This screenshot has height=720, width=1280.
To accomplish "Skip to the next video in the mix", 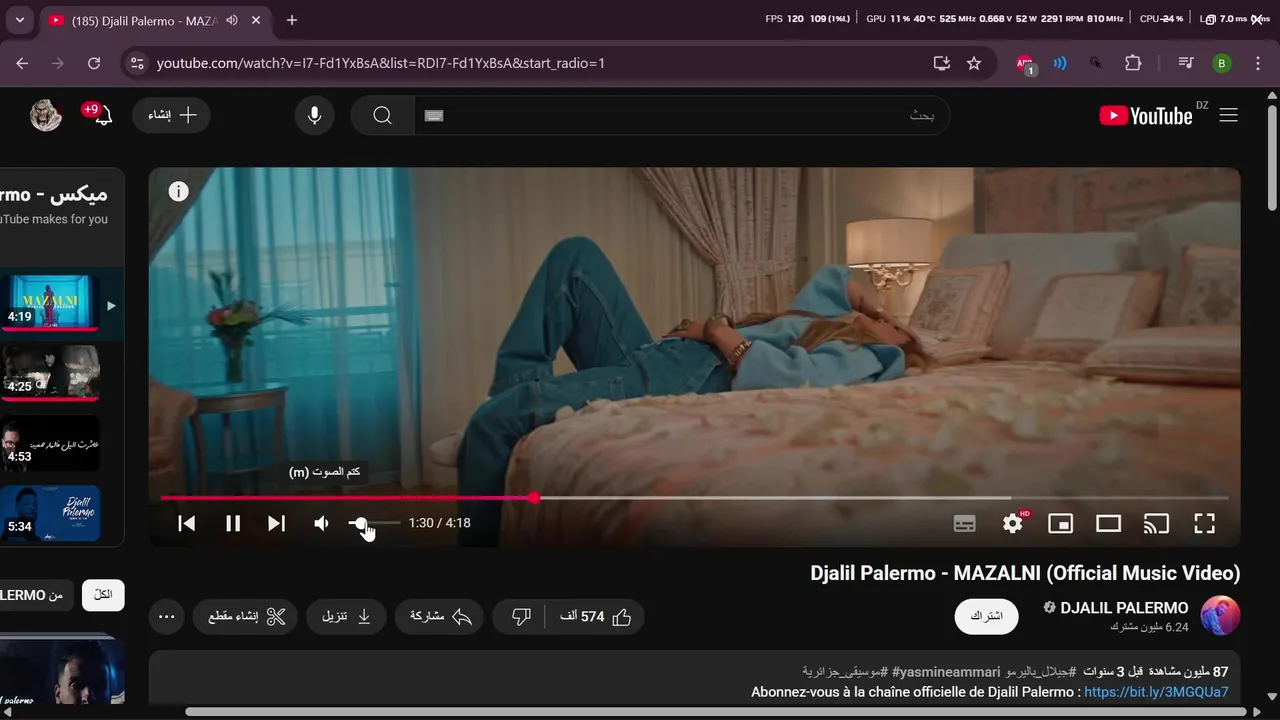I will pos(277,523).
